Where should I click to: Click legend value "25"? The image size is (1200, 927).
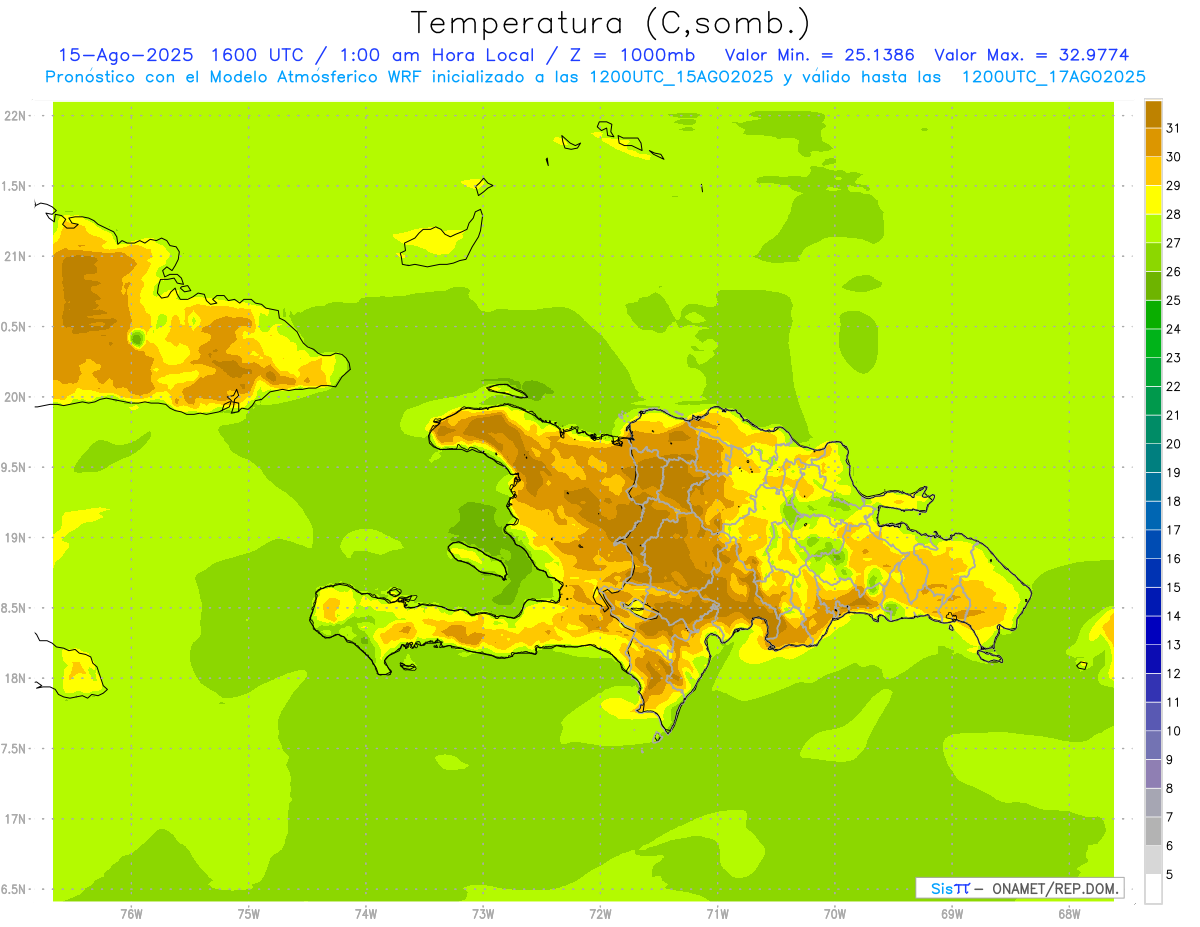tap(1174, 300)
